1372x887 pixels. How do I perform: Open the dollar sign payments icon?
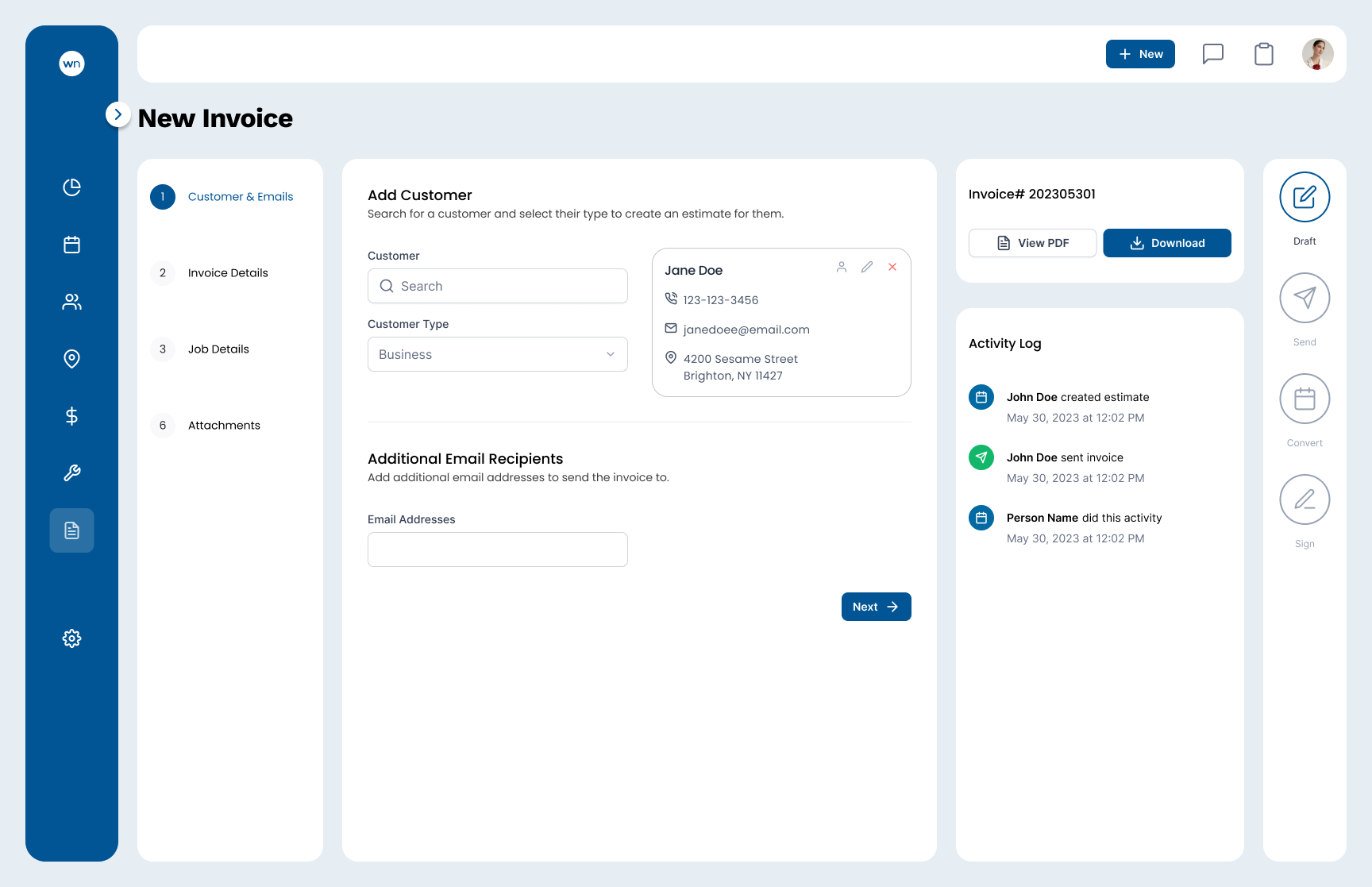[x=71, y=416]
